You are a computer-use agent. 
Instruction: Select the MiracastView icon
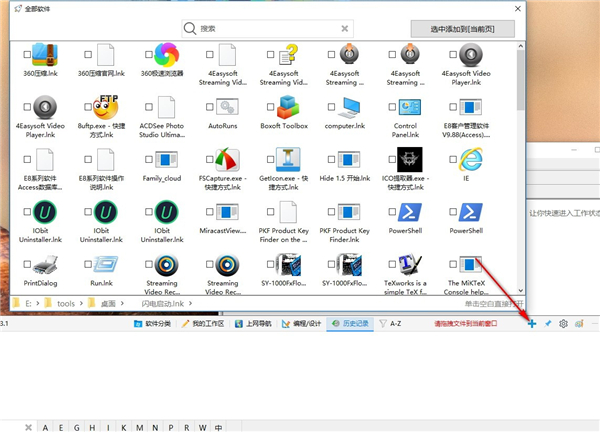227,212
